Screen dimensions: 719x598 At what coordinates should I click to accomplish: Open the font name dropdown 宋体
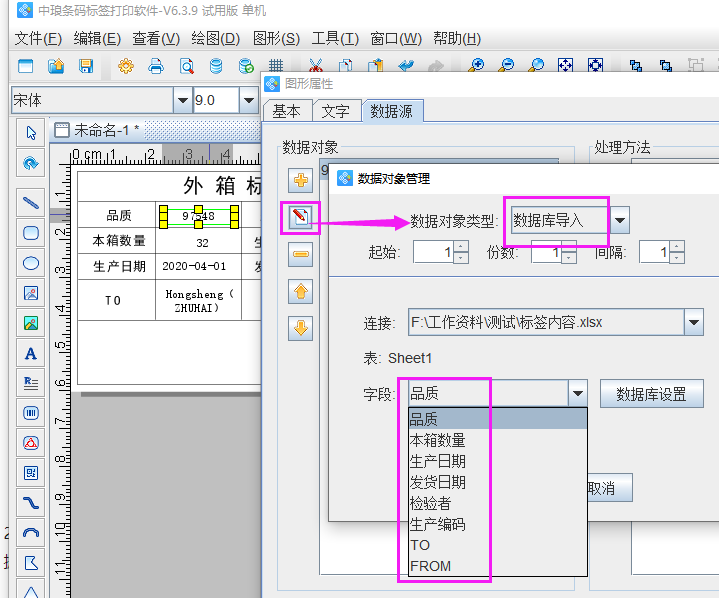pyautogui.click(x=182, y=100)
